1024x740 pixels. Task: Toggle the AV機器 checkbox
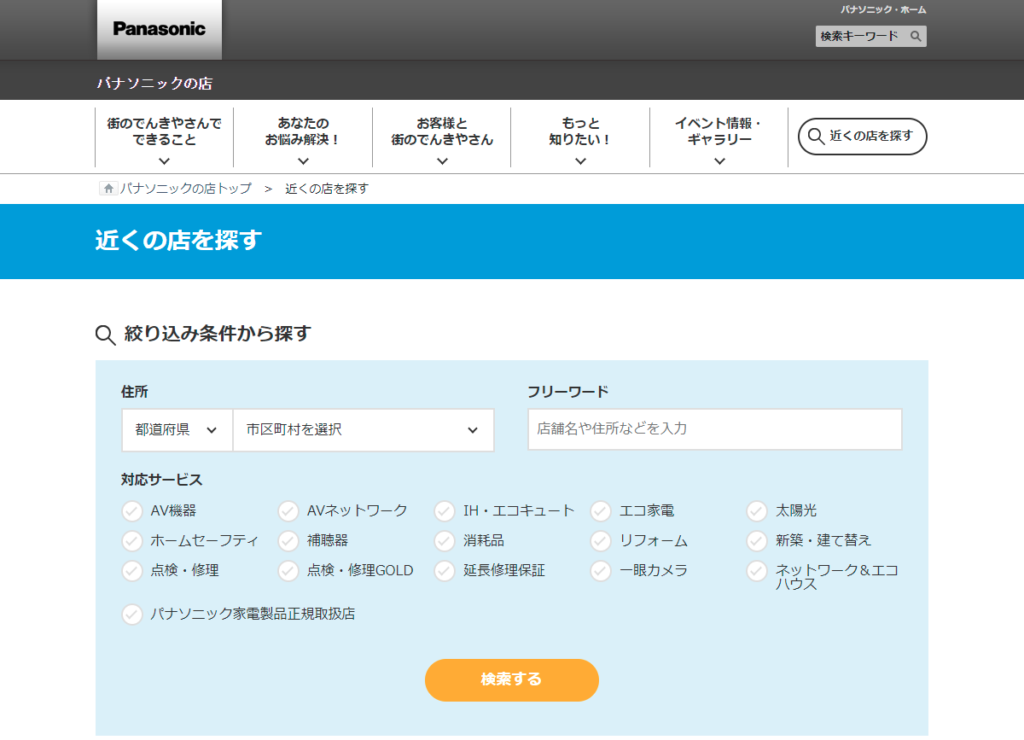point(132,511)
